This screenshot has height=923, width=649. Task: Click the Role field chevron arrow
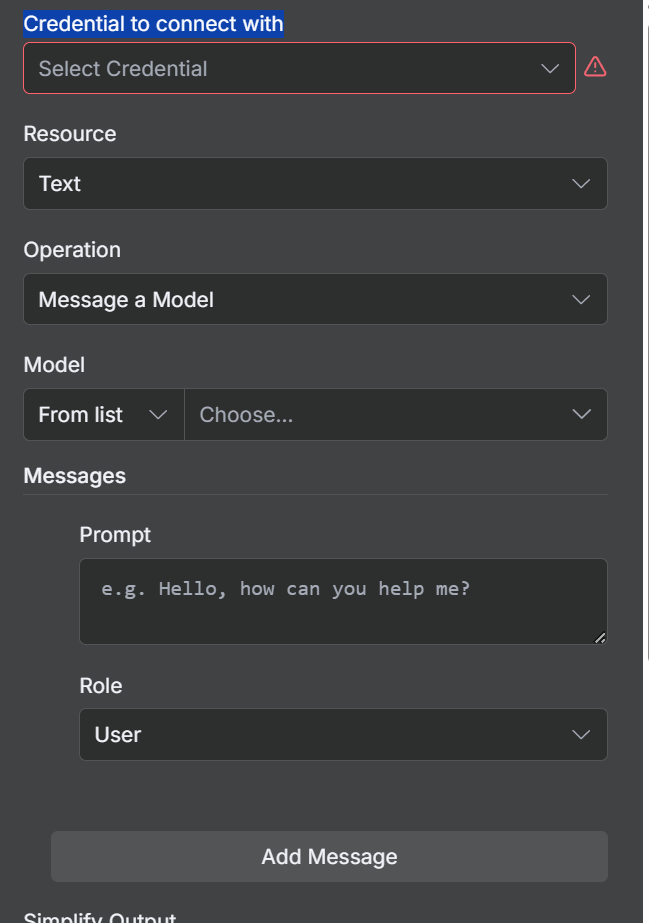pyautogui.click(x=581, y=735)
